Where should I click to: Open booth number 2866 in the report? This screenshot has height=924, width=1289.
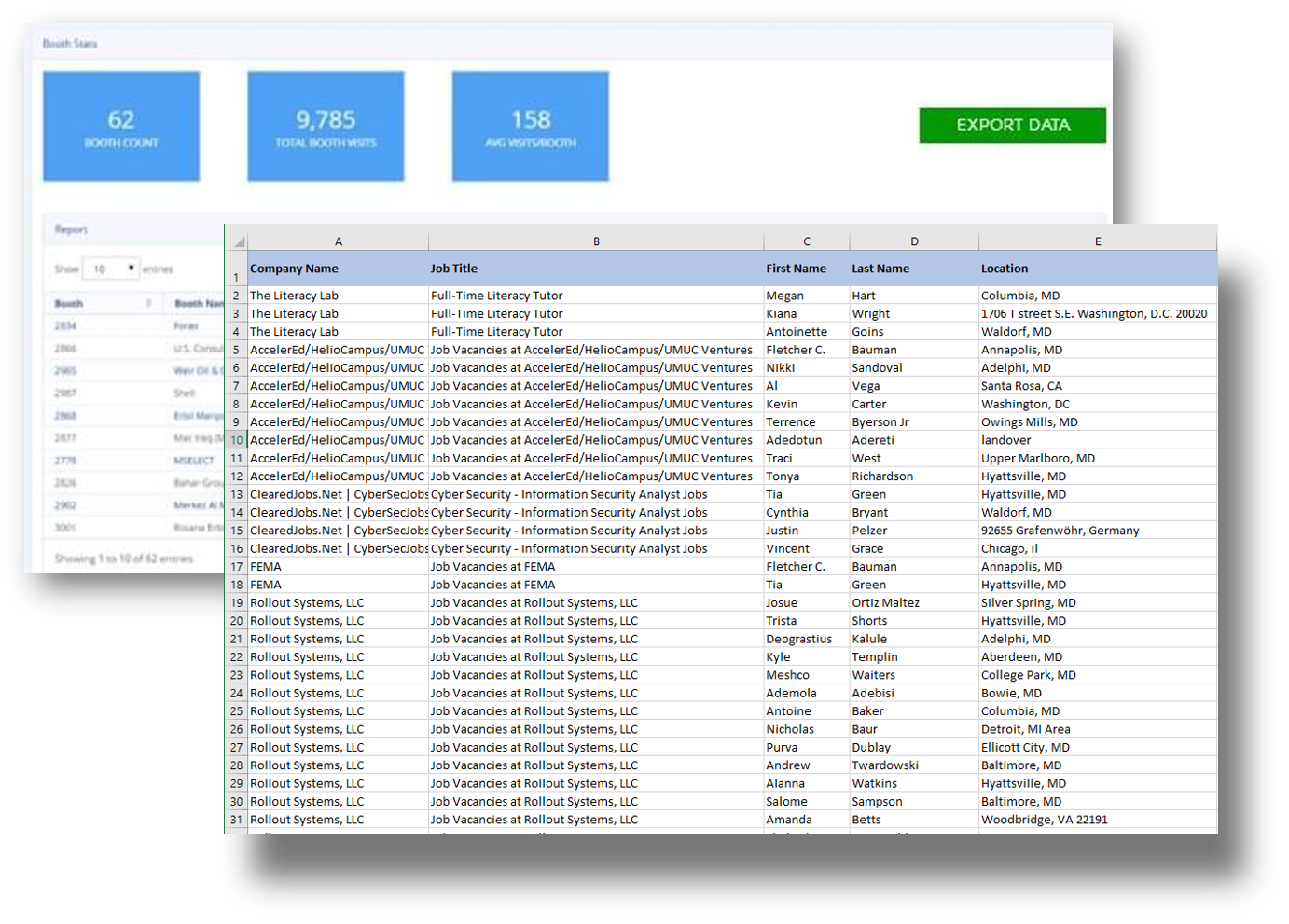click(65, 348)
